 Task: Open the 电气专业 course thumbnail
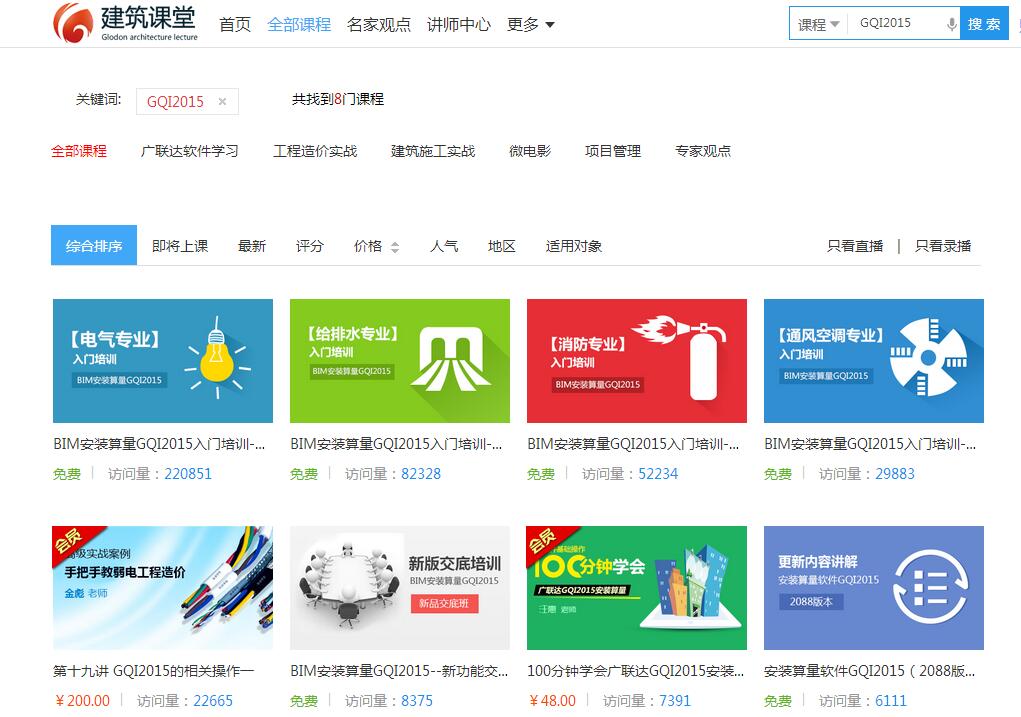tap(163, 361)
